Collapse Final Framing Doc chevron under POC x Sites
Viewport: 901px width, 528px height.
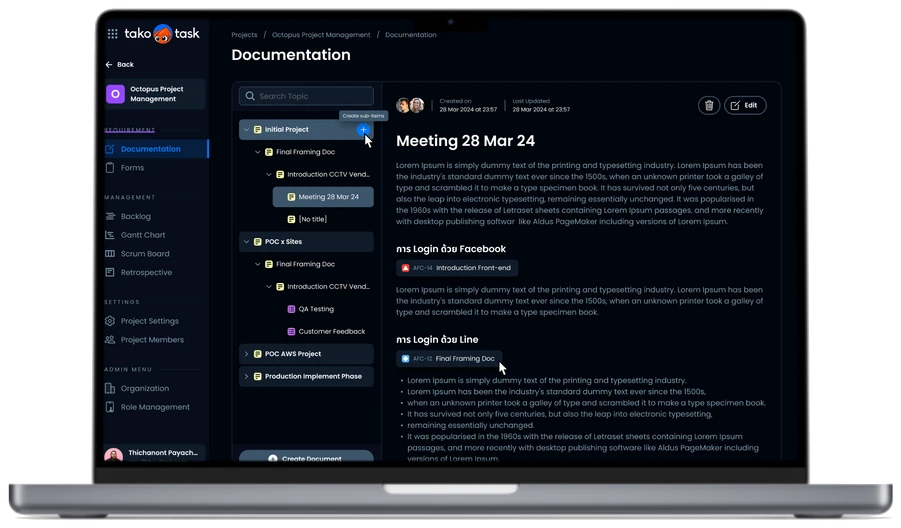coord(257,264)
